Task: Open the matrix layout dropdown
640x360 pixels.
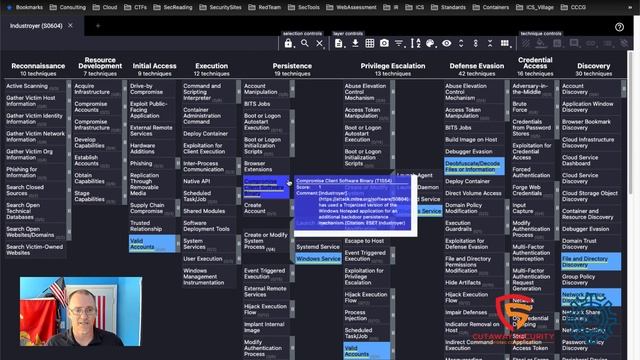Action: pos(505,43)
